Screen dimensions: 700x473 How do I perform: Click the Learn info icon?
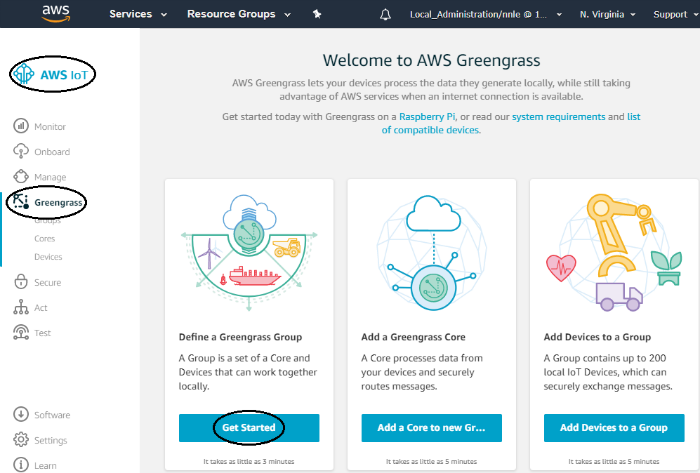[21, 465]
